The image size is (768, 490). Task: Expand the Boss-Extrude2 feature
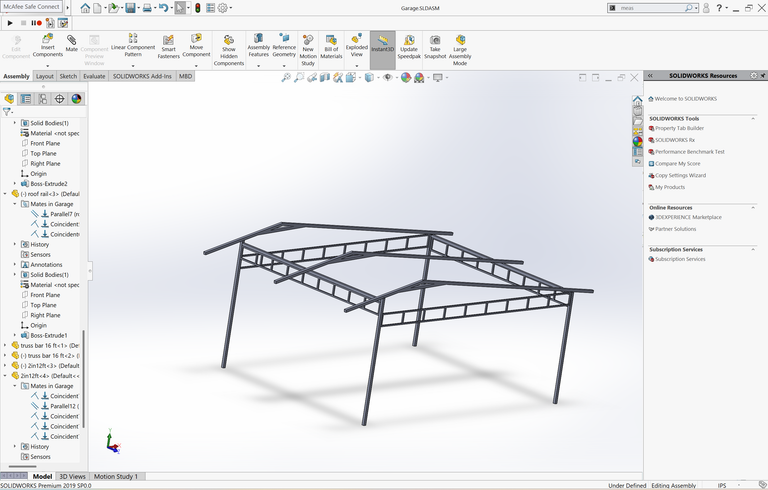point(15,184)
